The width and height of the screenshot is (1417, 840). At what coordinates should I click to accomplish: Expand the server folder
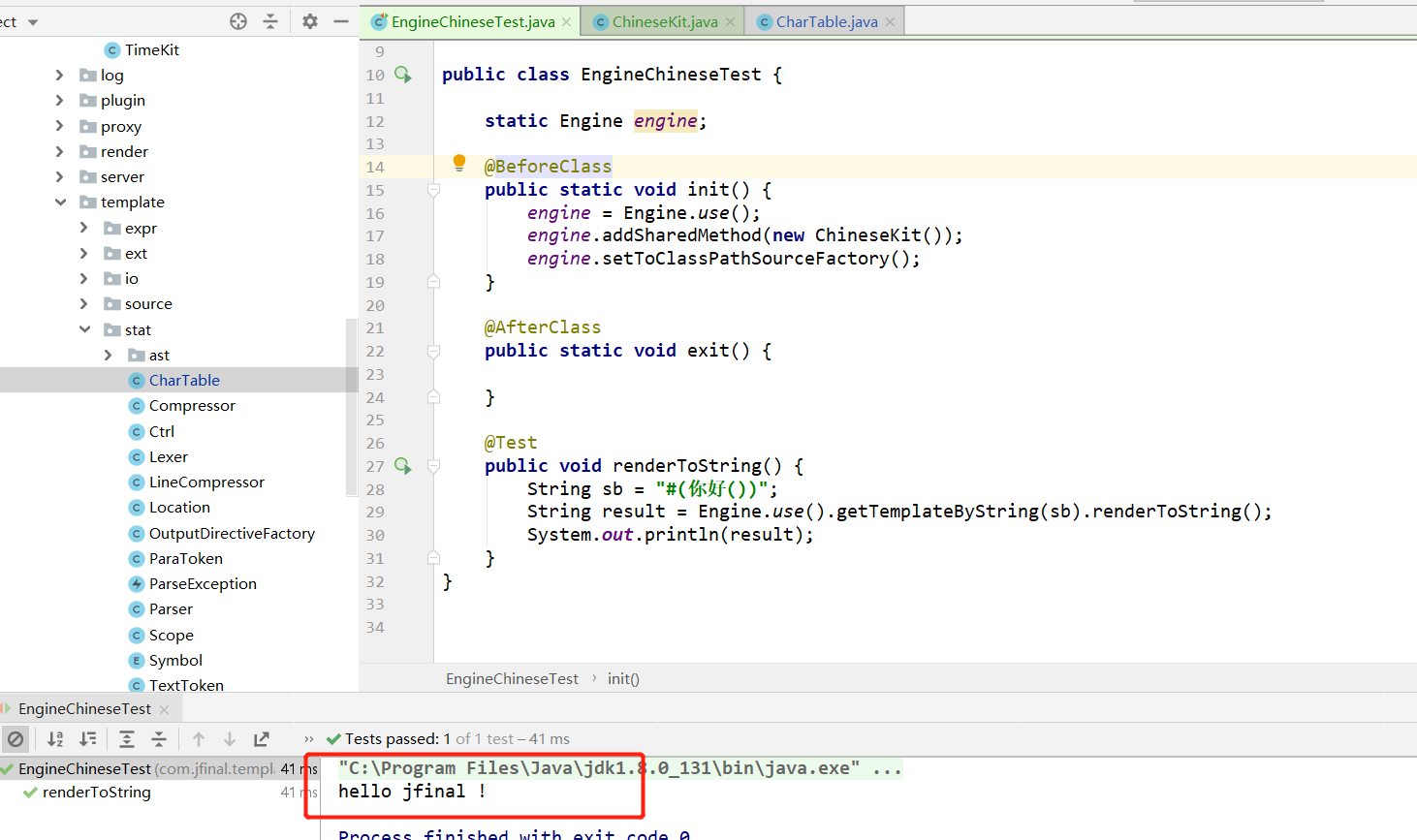pos(60,176)
